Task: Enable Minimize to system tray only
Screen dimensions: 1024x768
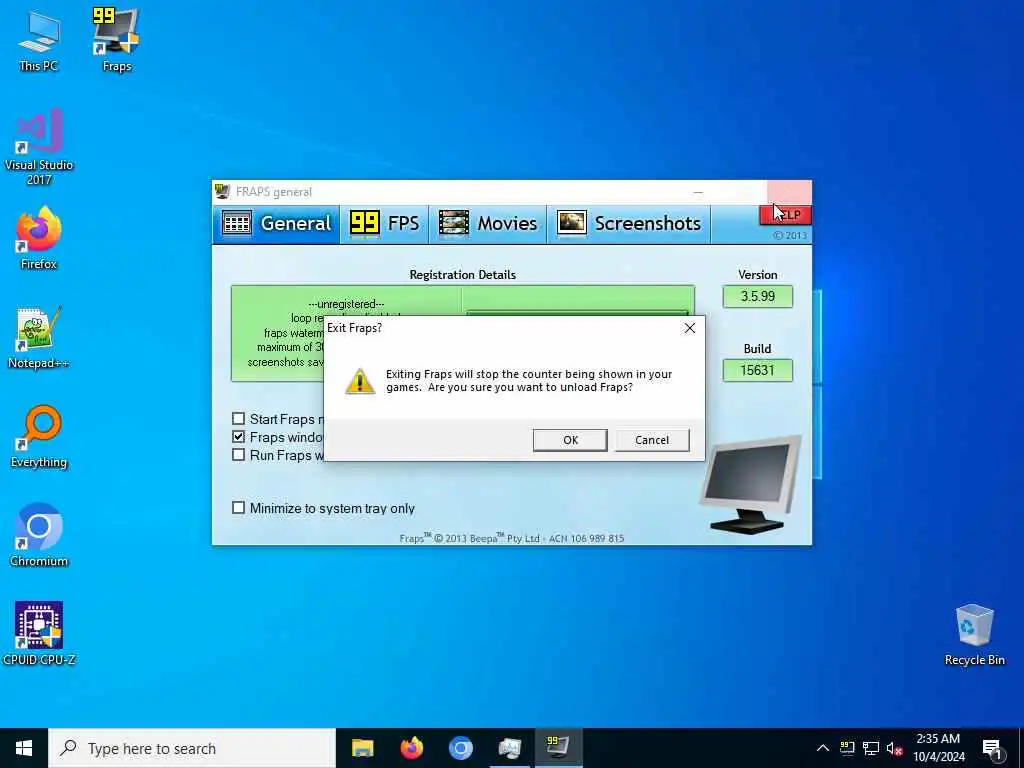Action: tap(238, 507)
